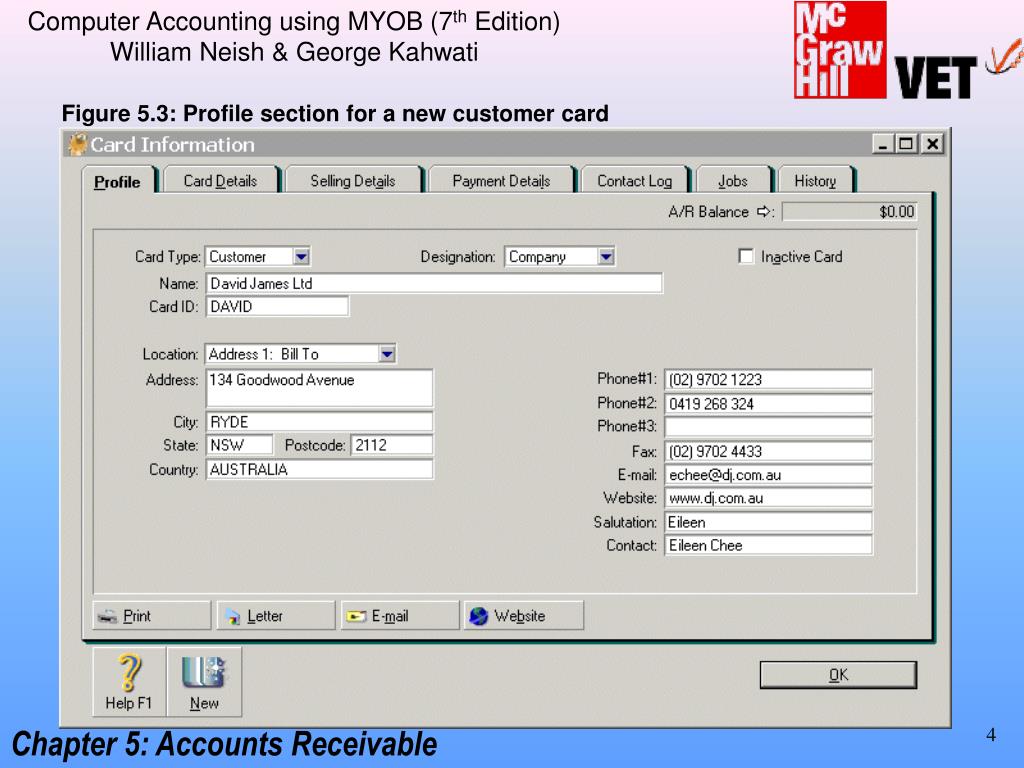The width and height of the screenshot is (1024, 768).
Task: Click in the Name field
Action: 434,283
